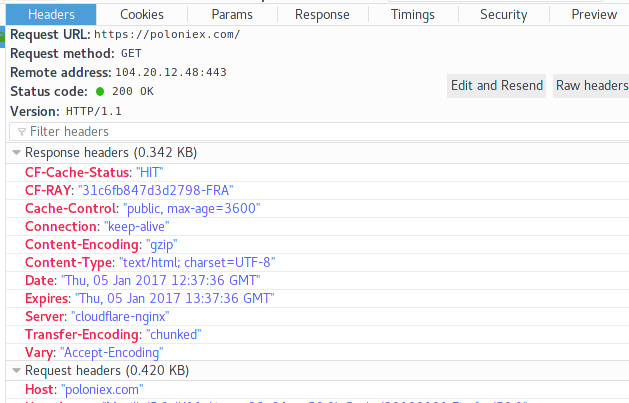The width and height of the screenshot is (629, 403).
Task: Click the Raw headers button
Action: (591, 85)
